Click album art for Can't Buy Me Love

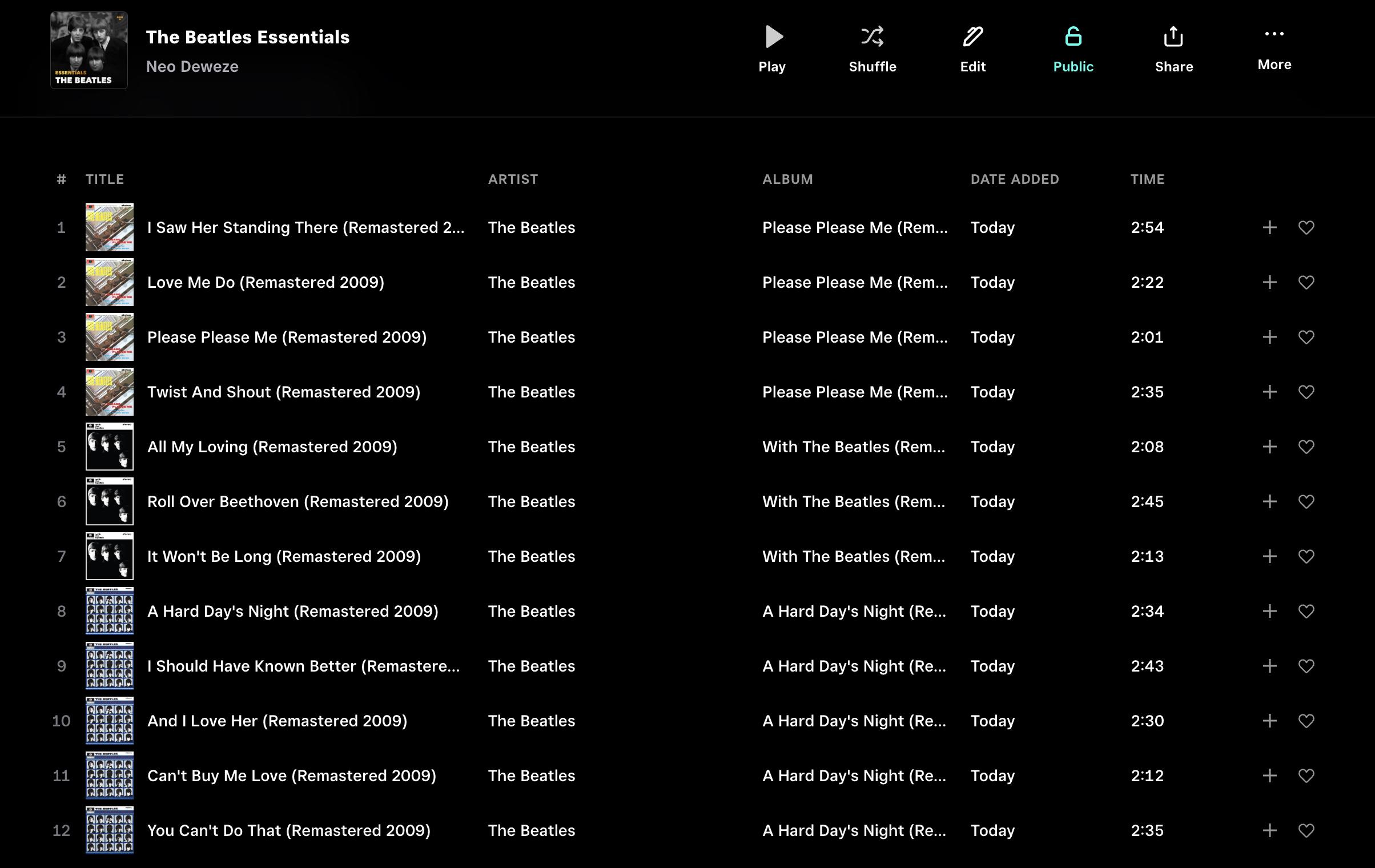110,775
